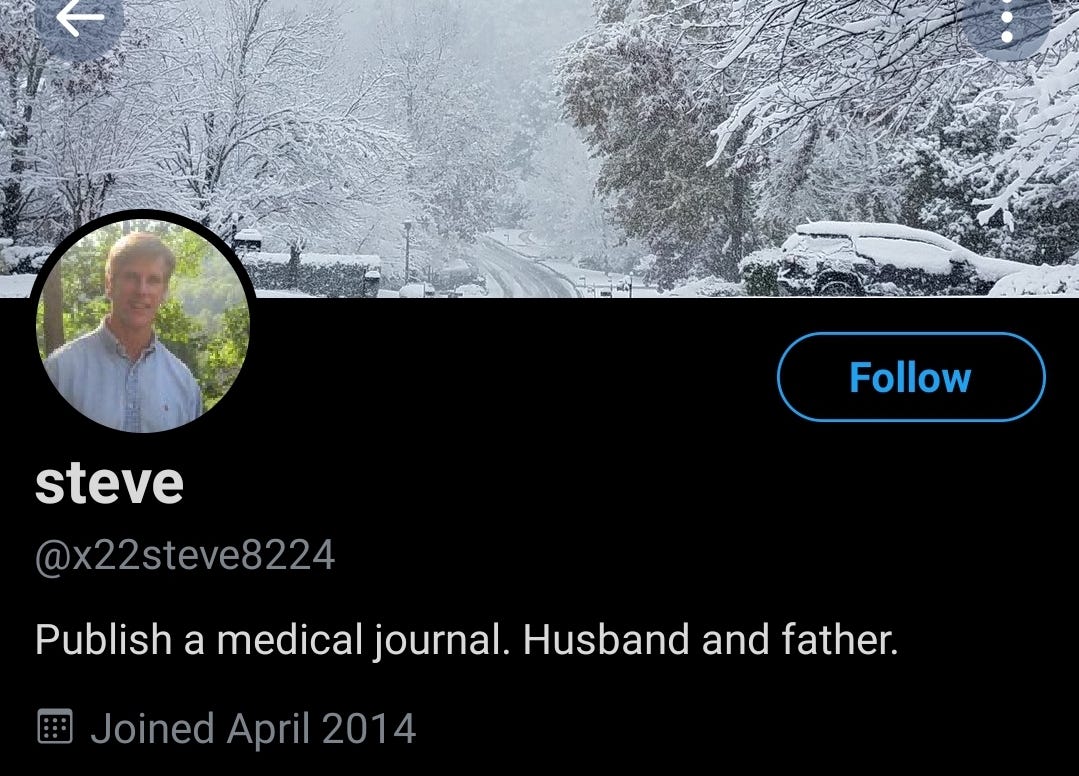
Task: Click the display name steve
Action: (x=109, y=482)
